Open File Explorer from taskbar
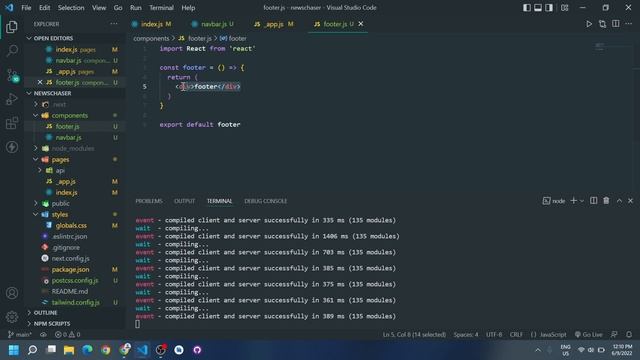 tap(69, 350)
